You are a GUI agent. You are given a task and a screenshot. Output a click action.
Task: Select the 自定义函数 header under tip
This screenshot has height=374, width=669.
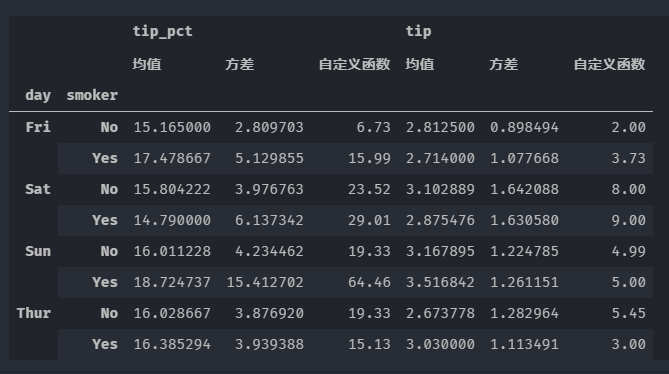610,64
